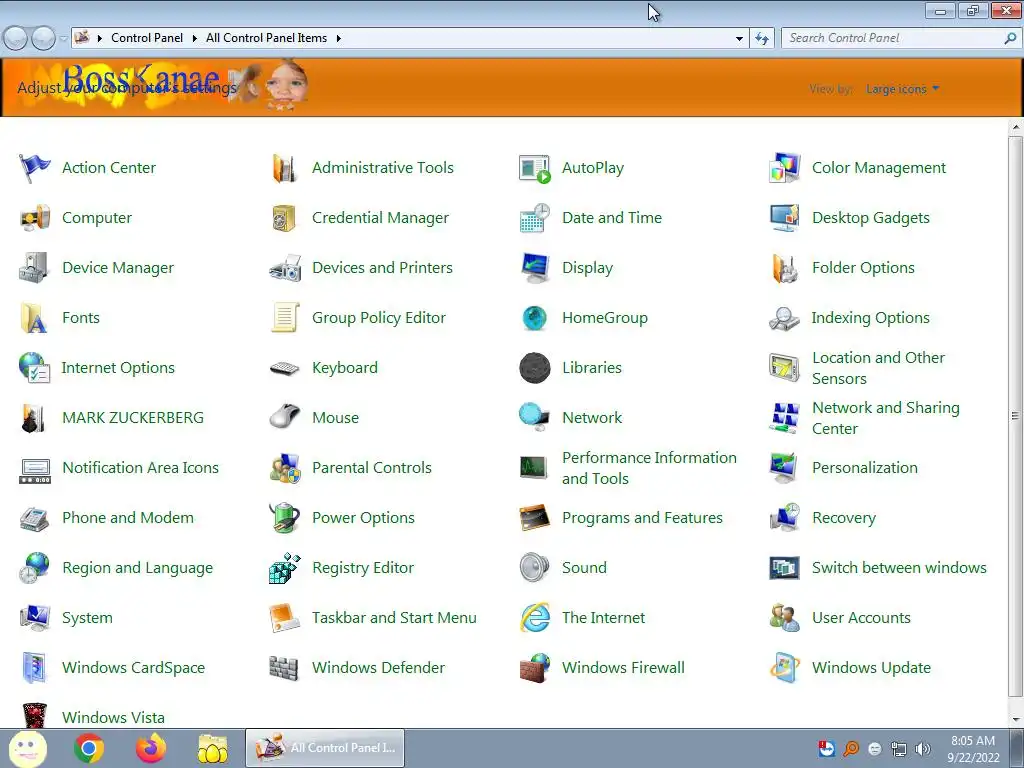The width and height of the screenshot is (1024, 768).
Task: Click the volume speaker tray icon
Action: coord(923,749)
